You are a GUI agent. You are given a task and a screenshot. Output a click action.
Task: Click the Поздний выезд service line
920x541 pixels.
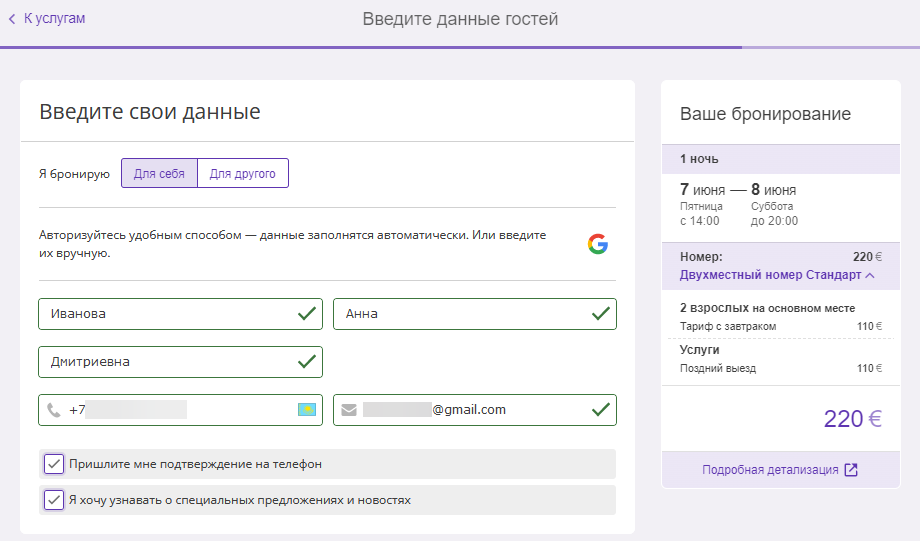[x=780, y=368]
